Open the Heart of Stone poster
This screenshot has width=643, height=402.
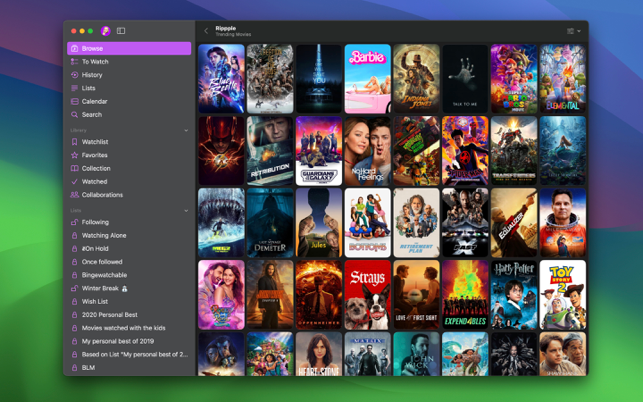pyautogui.click(x=319, y=354)
